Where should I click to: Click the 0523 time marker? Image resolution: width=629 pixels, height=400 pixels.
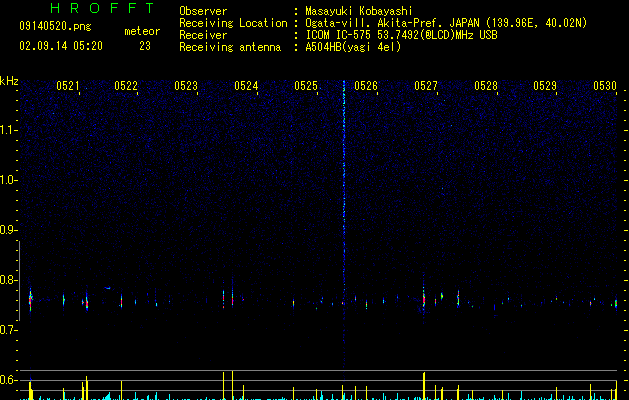click(x=186, y=85)
